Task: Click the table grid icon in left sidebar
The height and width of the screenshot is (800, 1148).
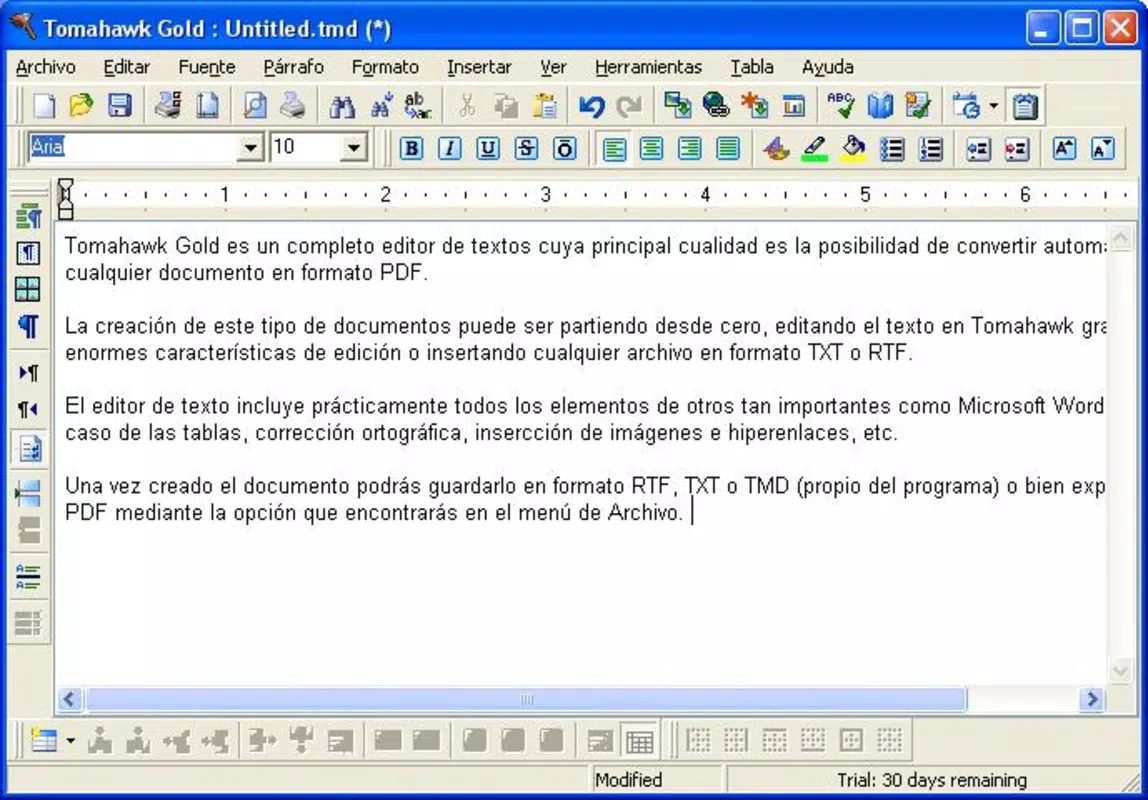Action: [x=28, y=290]
